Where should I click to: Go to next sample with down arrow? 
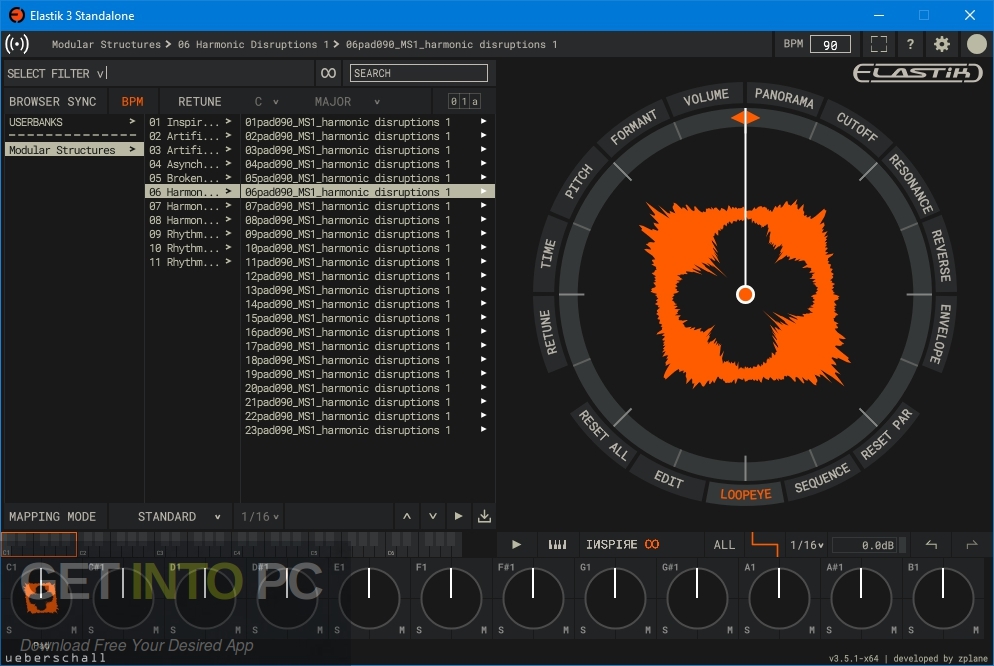click(433, 516)
